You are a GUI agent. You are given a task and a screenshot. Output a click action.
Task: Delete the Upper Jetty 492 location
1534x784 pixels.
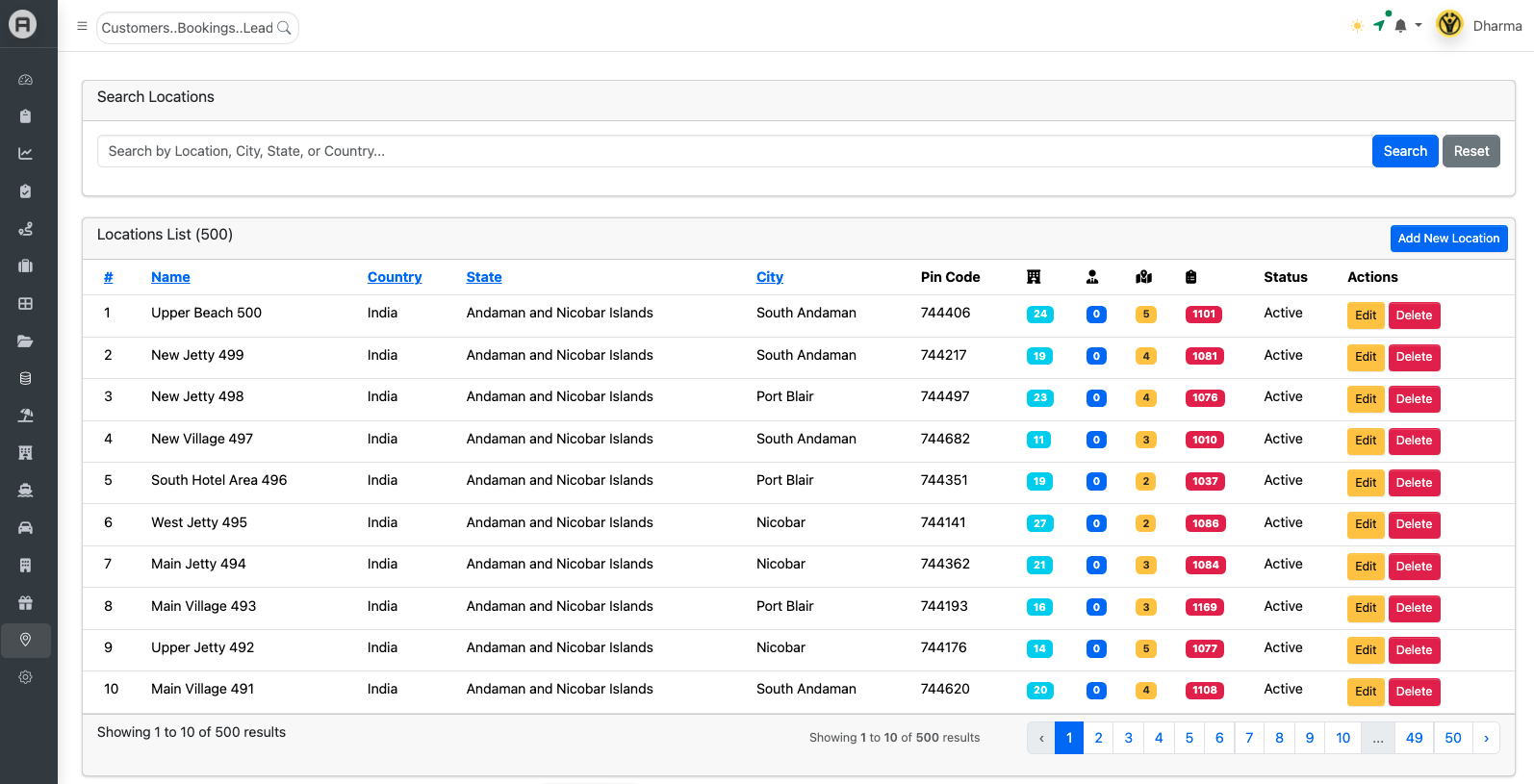coord(1414,650)
